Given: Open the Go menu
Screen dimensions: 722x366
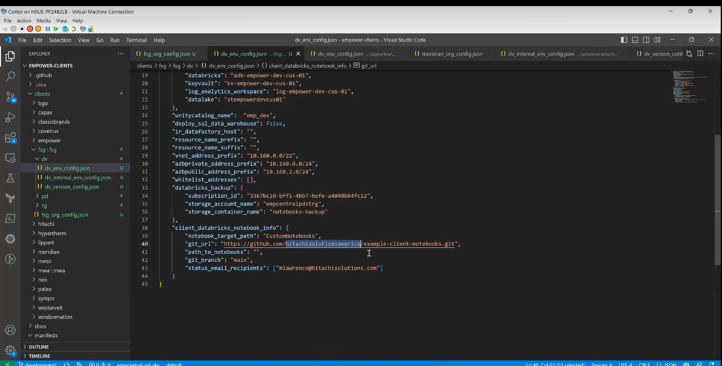Looking at the screenshot, I should point(99,40).
